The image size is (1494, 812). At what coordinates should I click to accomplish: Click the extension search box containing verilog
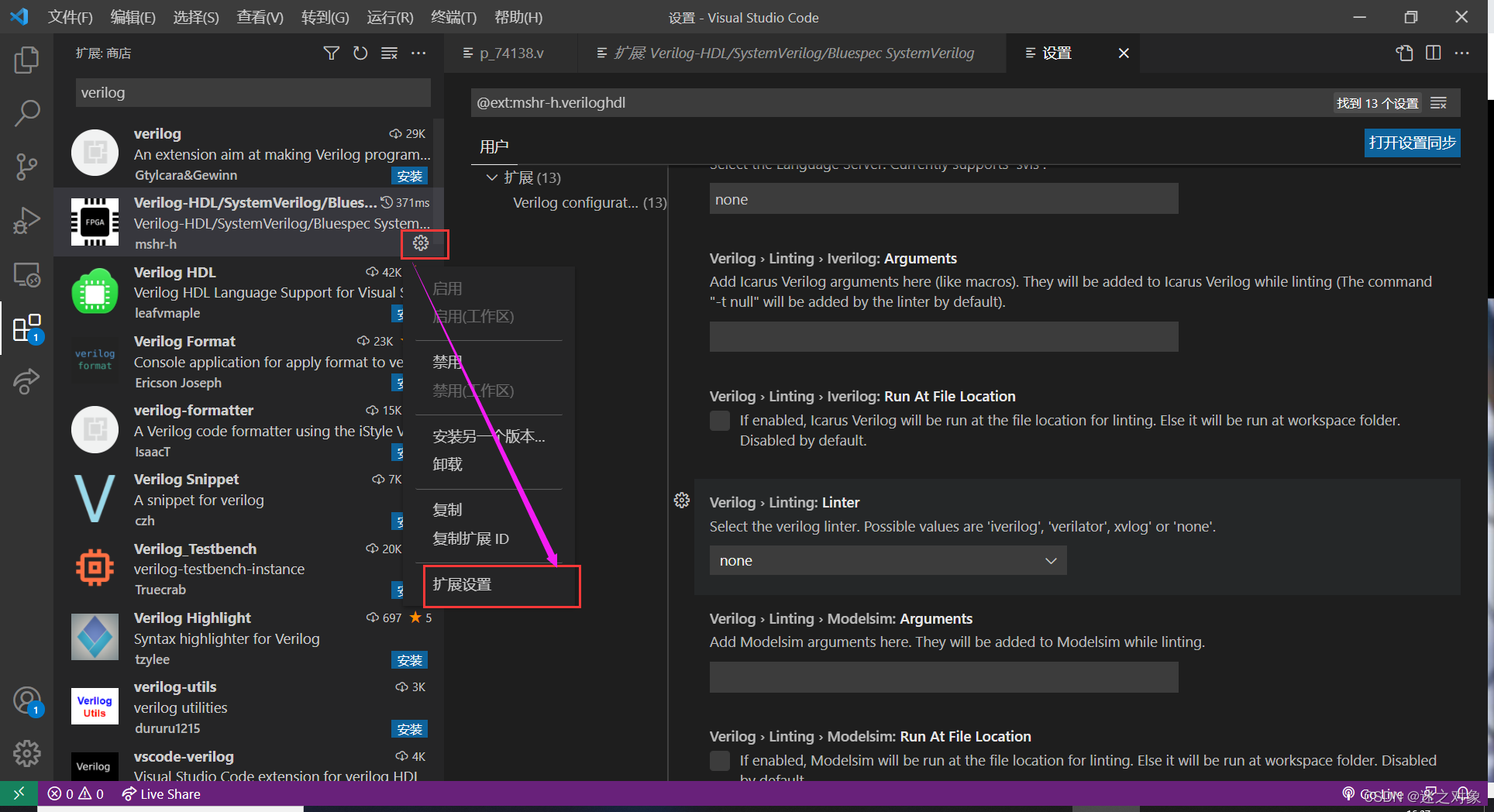(x=253, y=93)
